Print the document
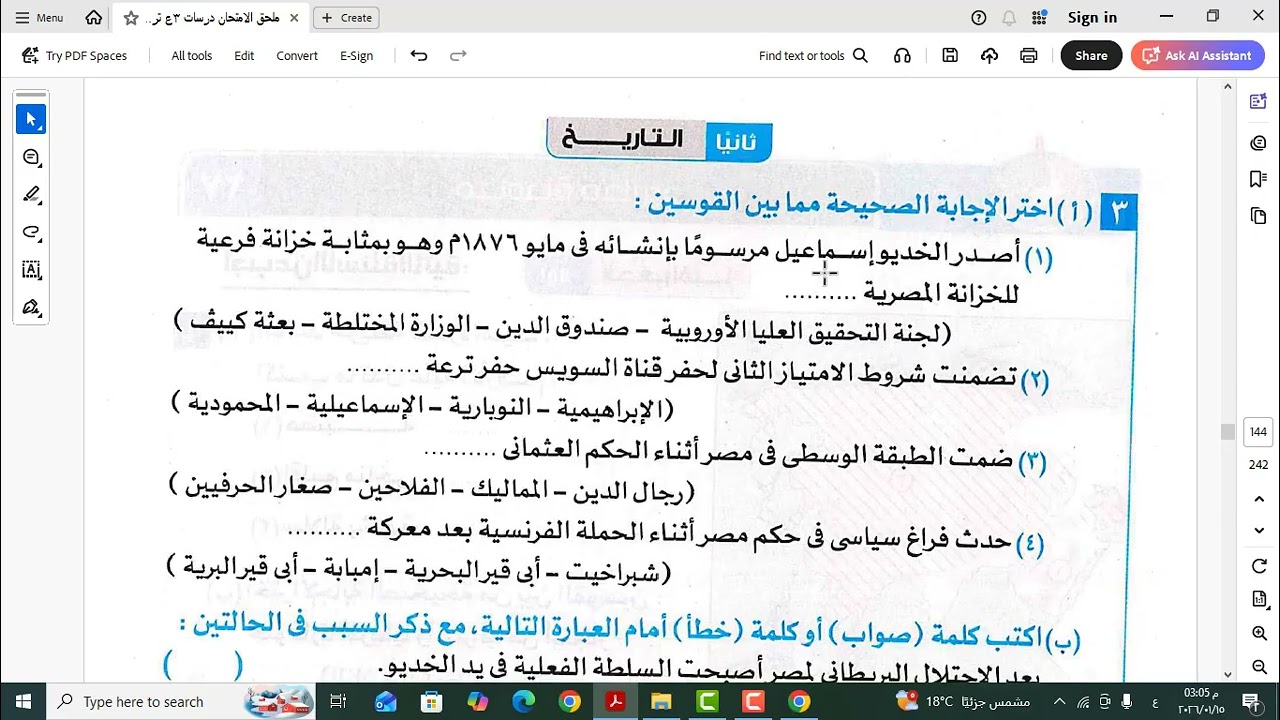This screenshot has height=720, width=1280. click(1028, 56)
